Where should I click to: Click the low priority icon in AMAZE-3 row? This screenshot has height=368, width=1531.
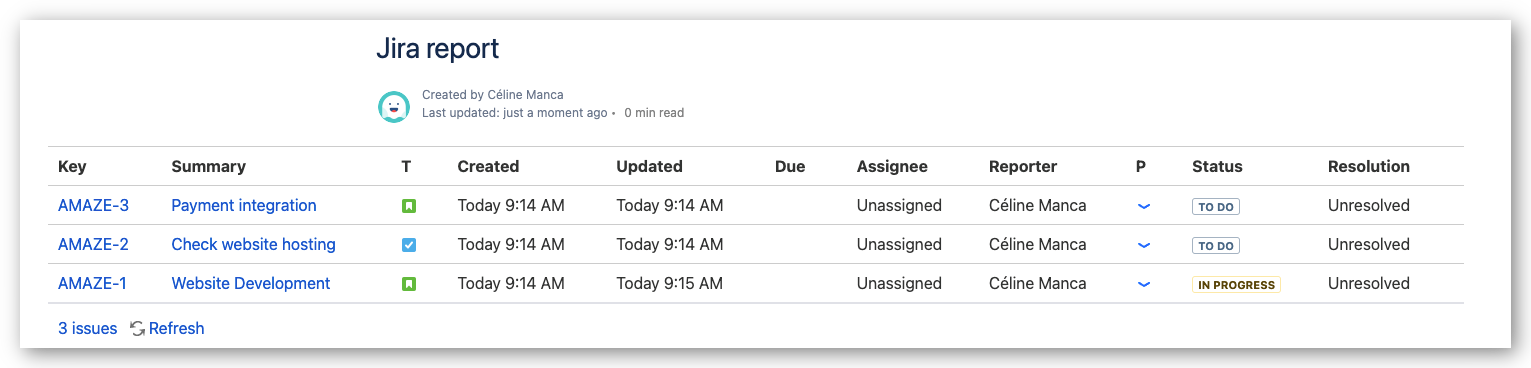pyautogui.click(x=1144, y=206)
